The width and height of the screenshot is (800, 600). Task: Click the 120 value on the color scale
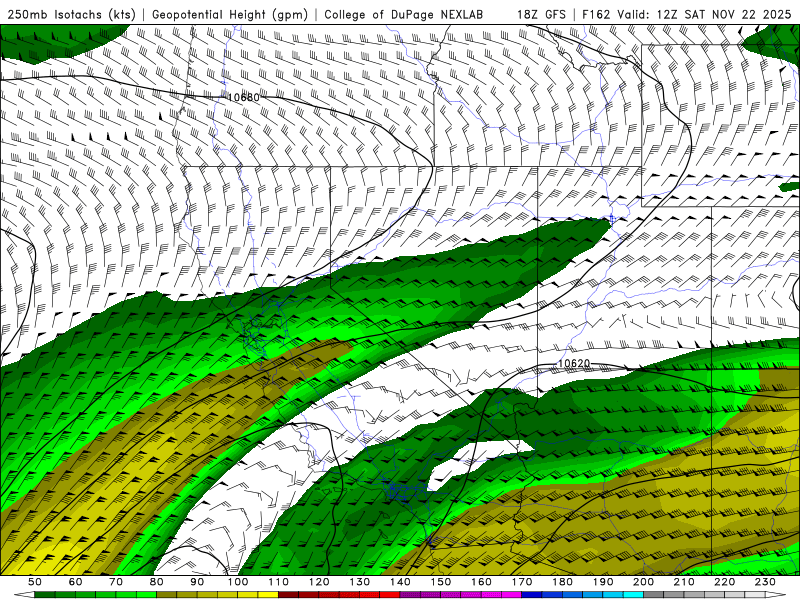[x=319, y=582]
